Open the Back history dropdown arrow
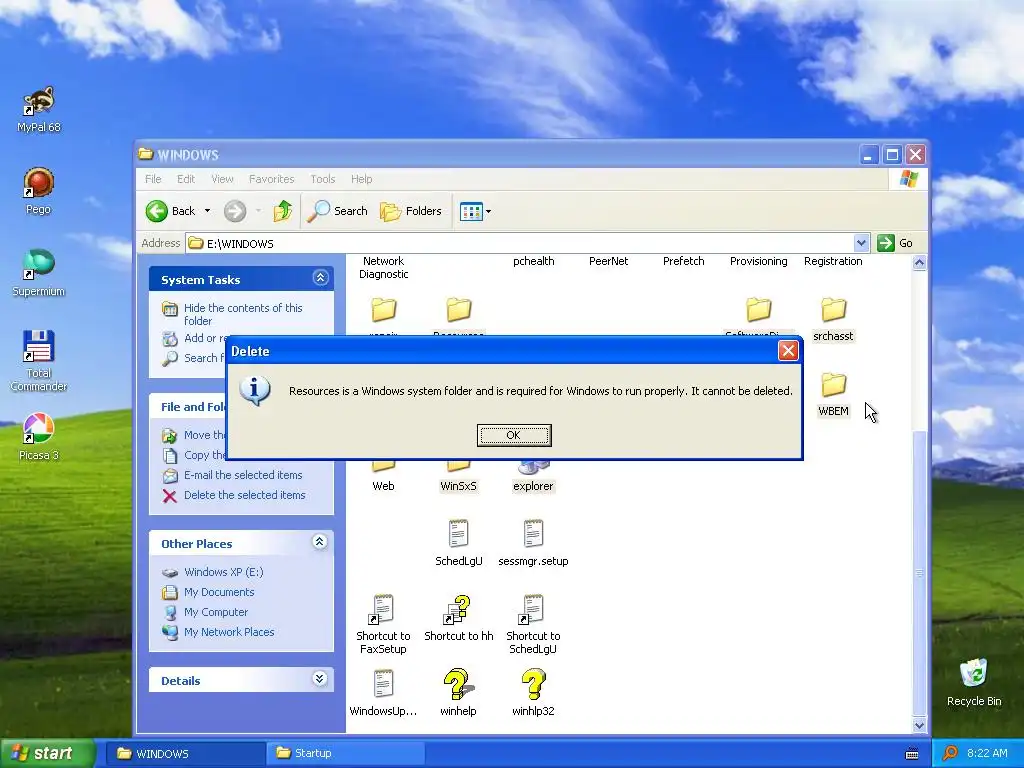This screenshot has height=768, width=1024. (207, 211)
